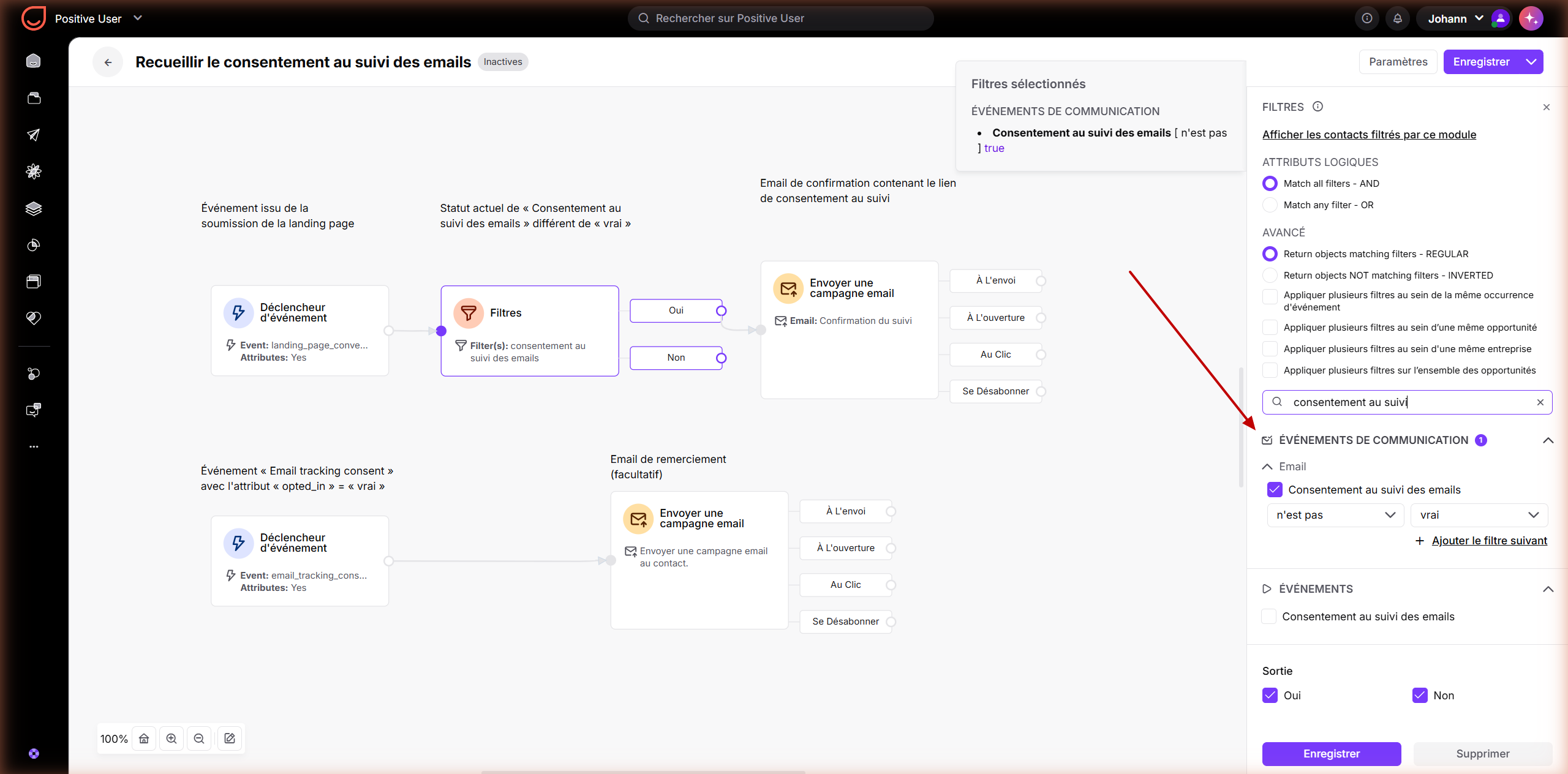Image resolution: width=1568 pixels, height=774 pixels.
Task: Open the pie chart analytics icon in sidebar
Action: pos(34,245)
